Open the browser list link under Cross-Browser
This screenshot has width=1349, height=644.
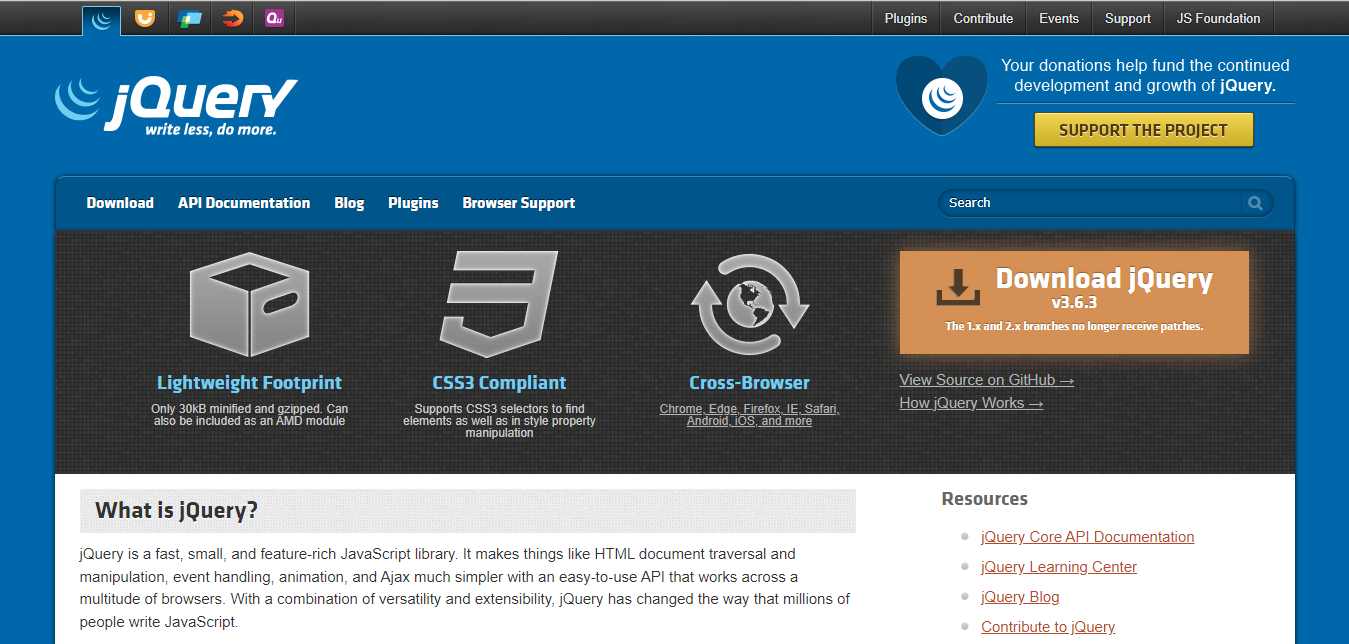(749, 415)
